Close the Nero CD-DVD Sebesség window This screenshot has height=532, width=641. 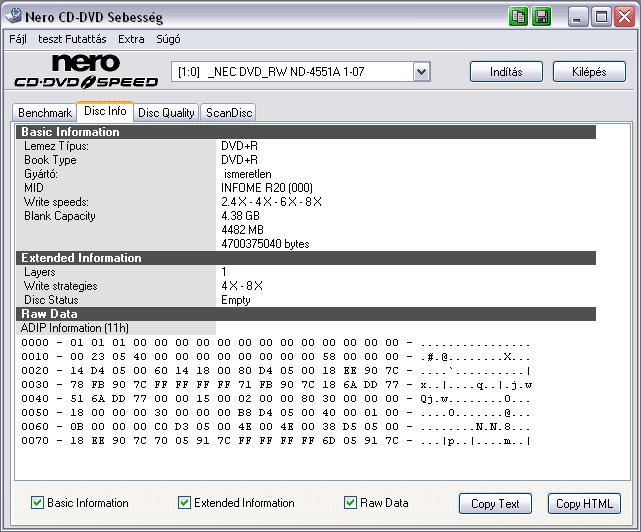tap(625, 17)
